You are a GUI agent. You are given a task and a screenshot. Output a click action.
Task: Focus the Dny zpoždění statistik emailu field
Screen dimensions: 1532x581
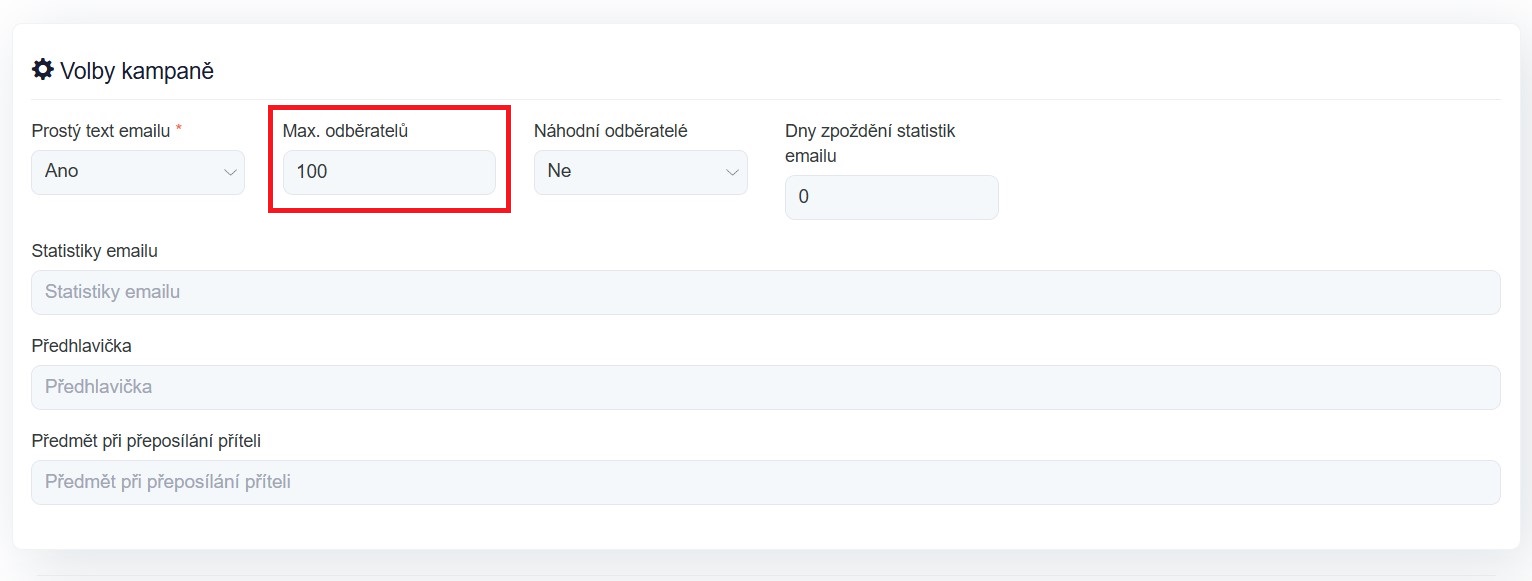click(892, 197)
